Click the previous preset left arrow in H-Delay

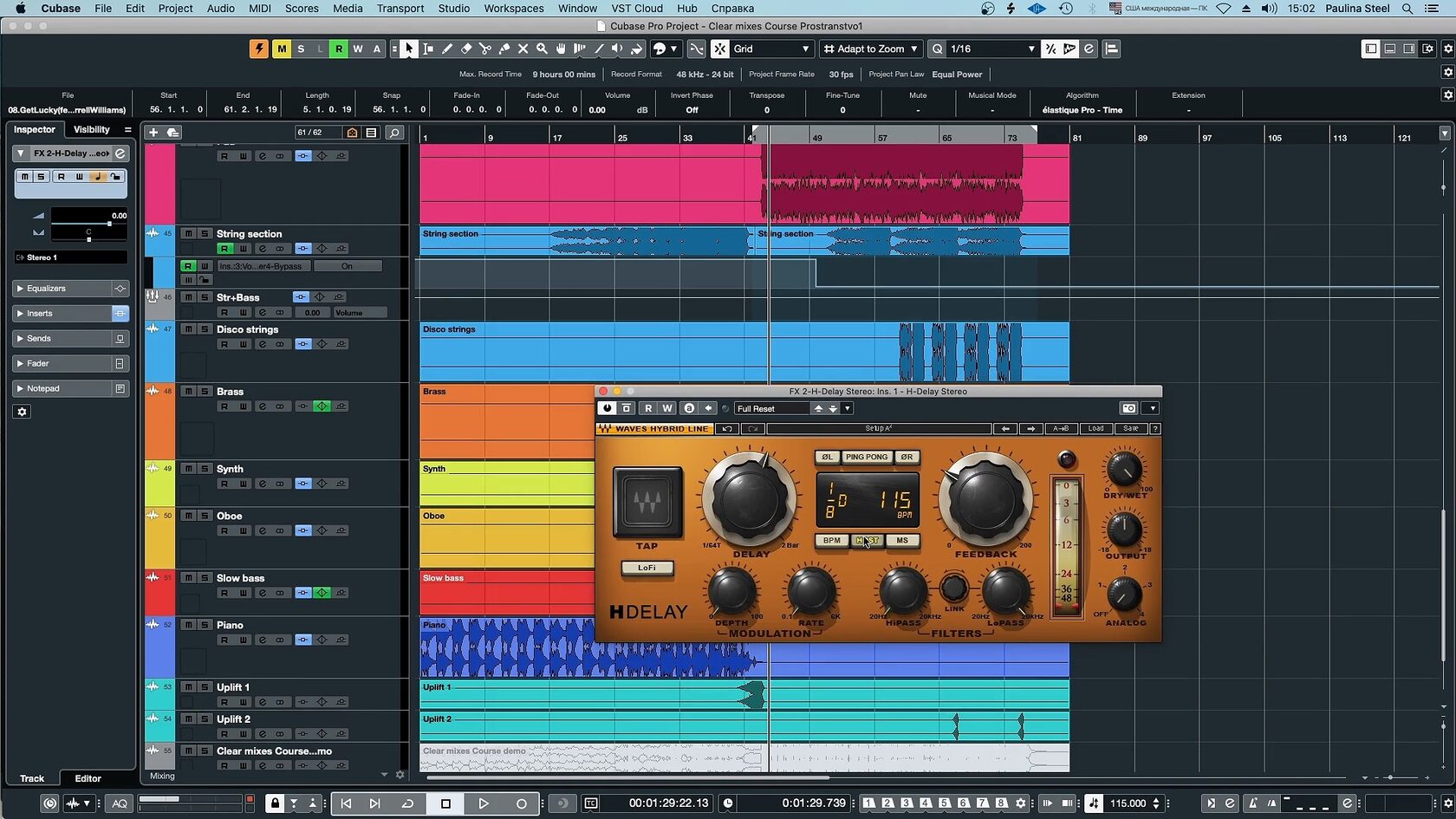click(1005, 429)
